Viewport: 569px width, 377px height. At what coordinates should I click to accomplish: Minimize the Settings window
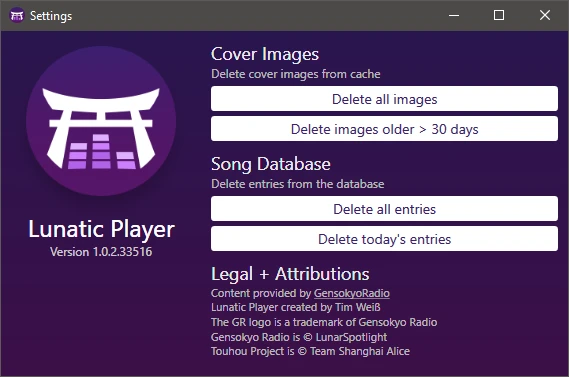[454, 15]
